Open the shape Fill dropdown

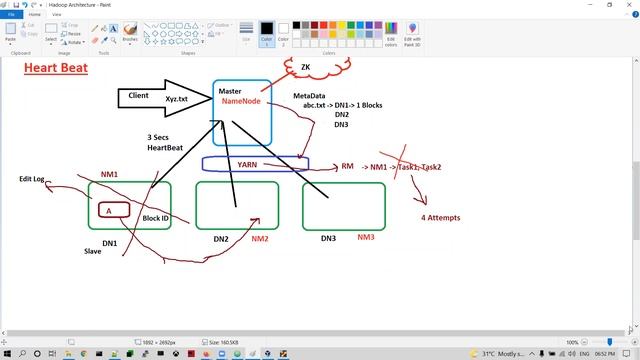(216, 34)
